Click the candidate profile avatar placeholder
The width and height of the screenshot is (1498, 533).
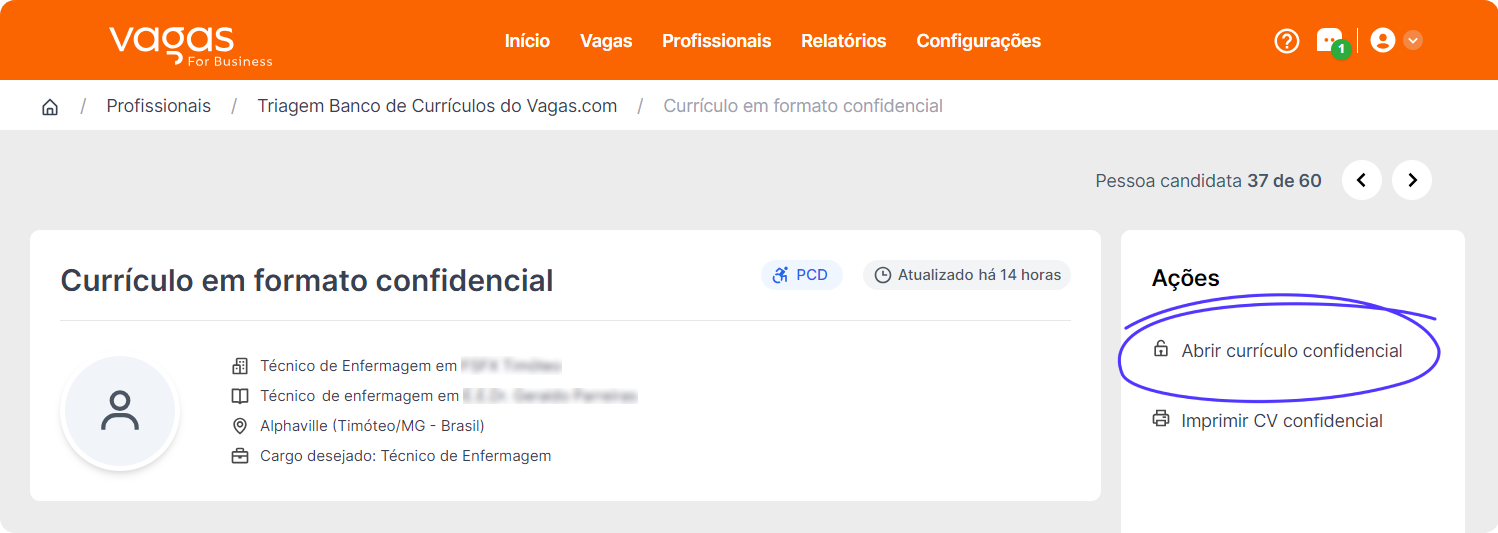(120, 411)
